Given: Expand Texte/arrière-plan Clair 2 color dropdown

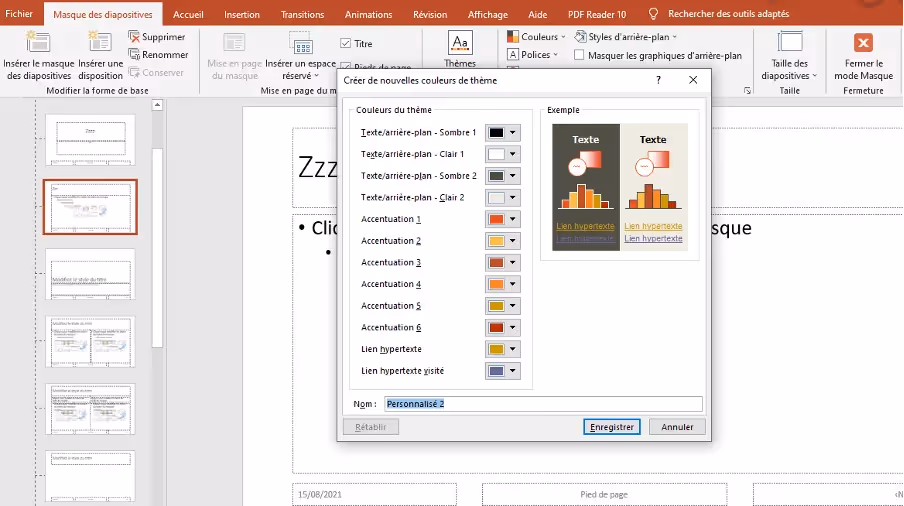Looking at the screenshot, I should pyautogui.click(x=513, y=198).
